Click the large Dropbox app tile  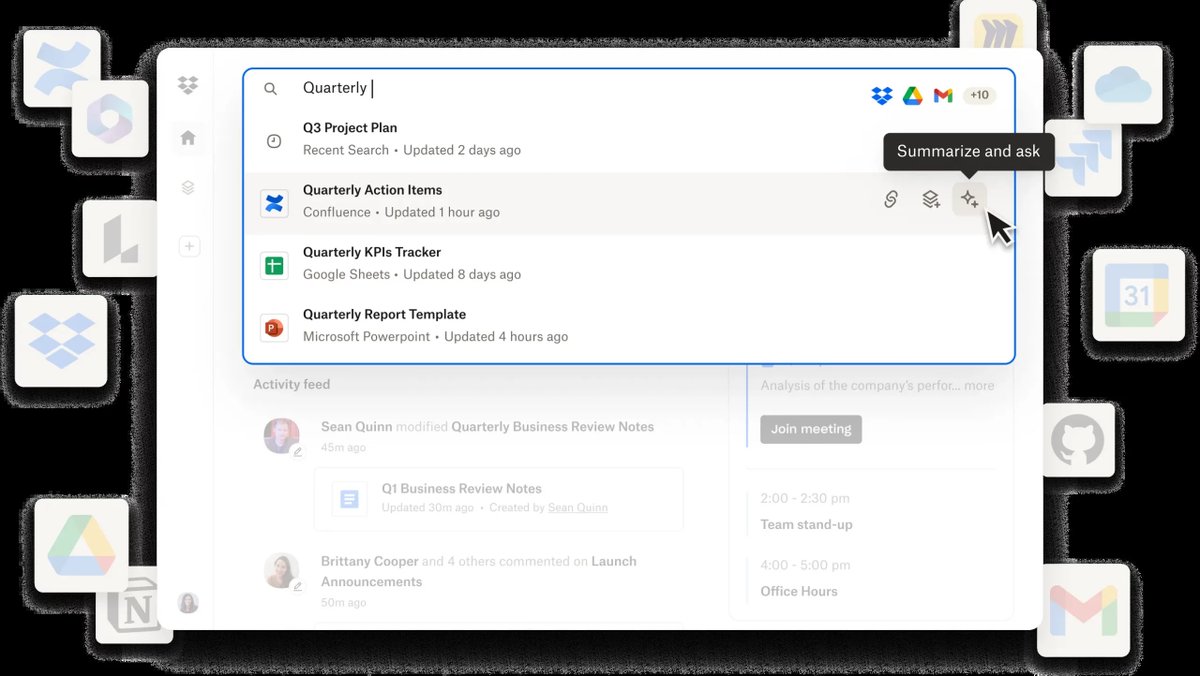tap(61, 340)
